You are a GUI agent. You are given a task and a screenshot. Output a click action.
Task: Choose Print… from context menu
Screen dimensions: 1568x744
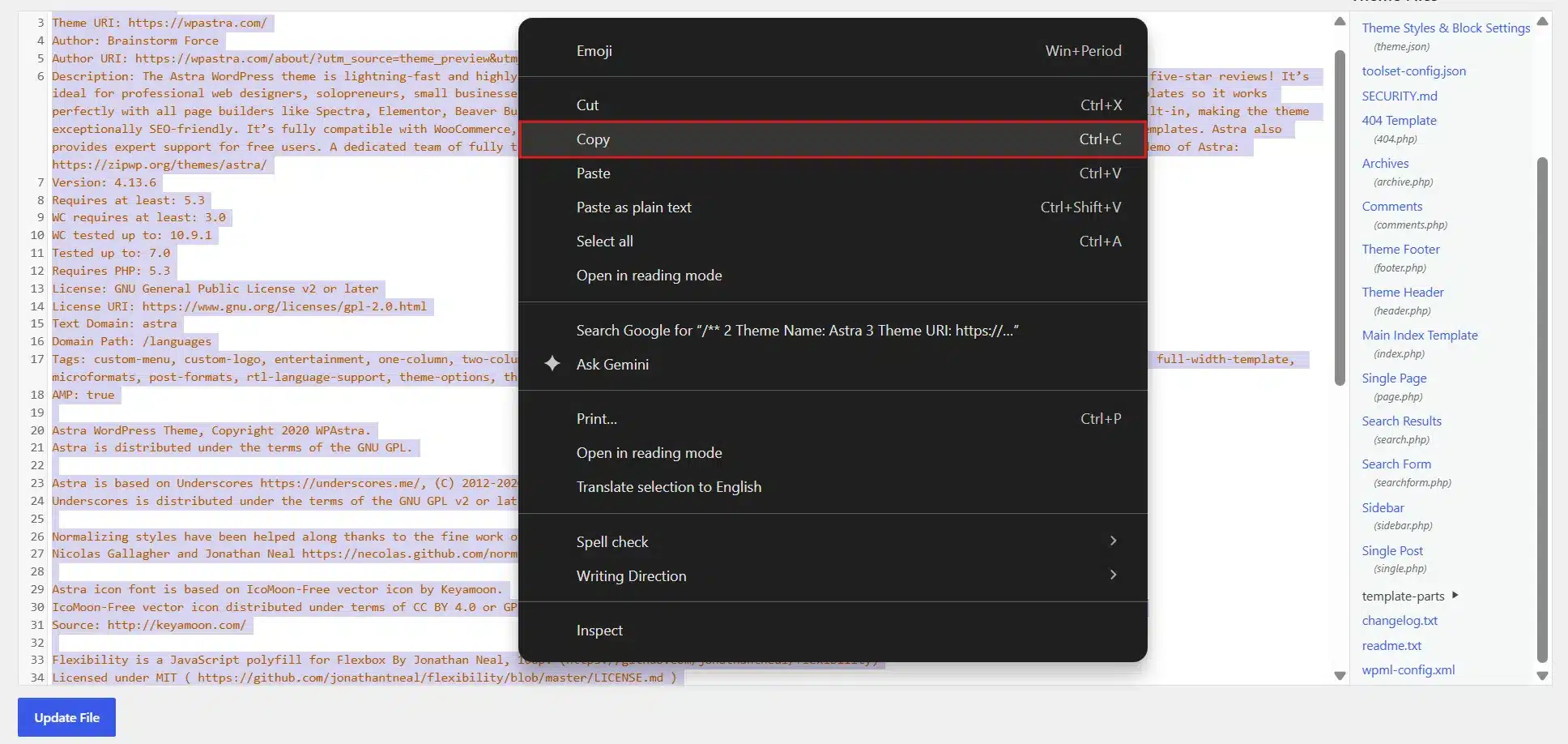(833, 418)
